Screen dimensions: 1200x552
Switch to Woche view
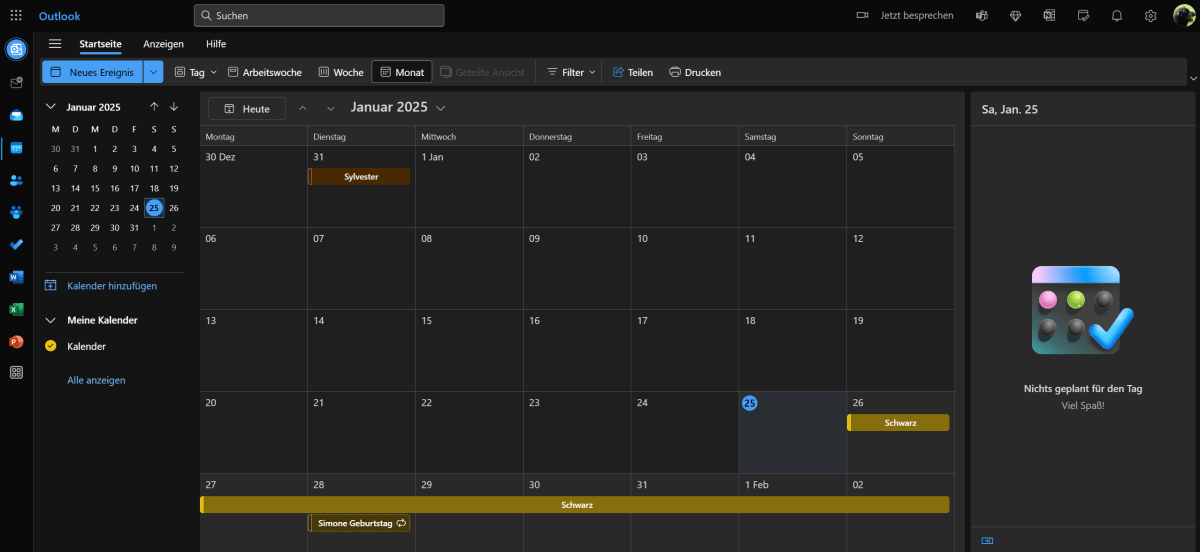coord(341,72)
